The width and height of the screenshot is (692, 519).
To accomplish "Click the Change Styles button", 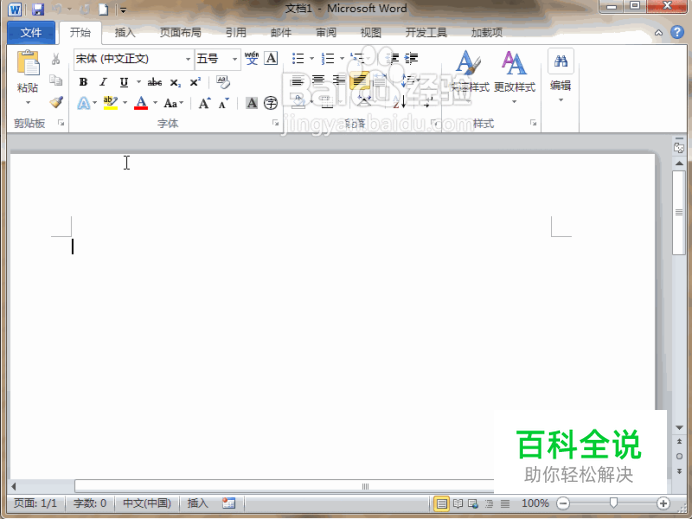I will [514, 77].
